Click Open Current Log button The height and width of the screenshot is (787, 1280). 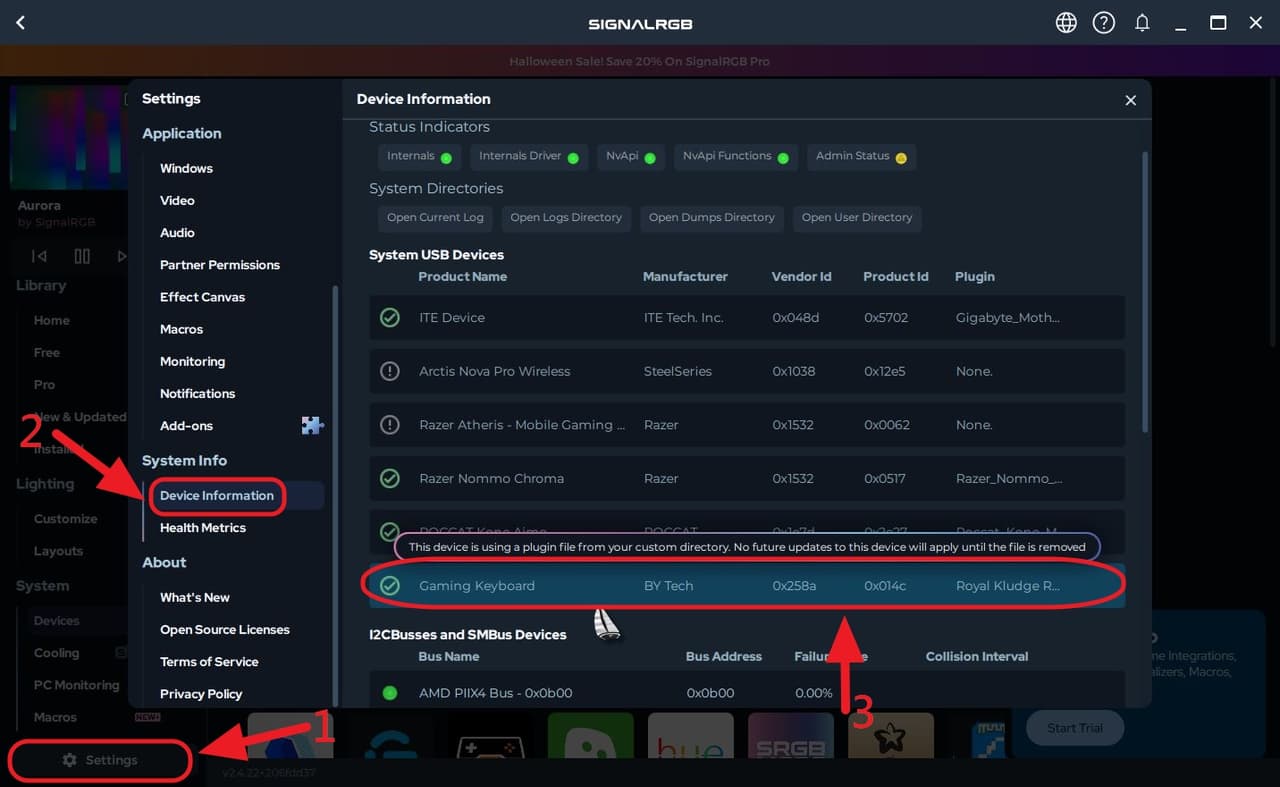pyautogui.click(x=435, y=218)
